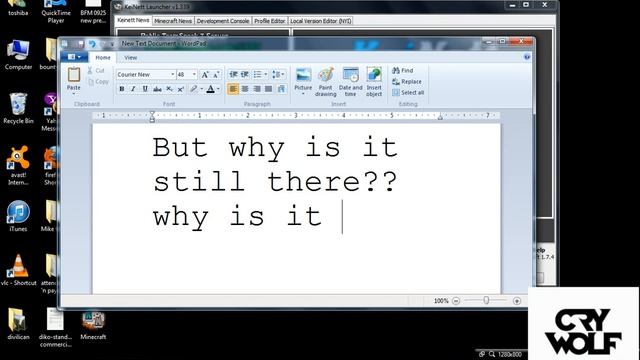This screenshot has height=360, width=640.
Task: Click the ruler right indent marker
Action: [440, 117]
